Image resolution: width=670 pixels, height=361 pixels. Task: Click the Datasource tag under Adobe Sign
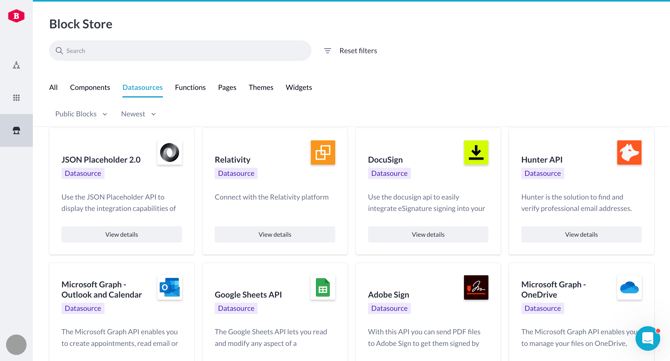pyautogui.click(x=389, y=308)
